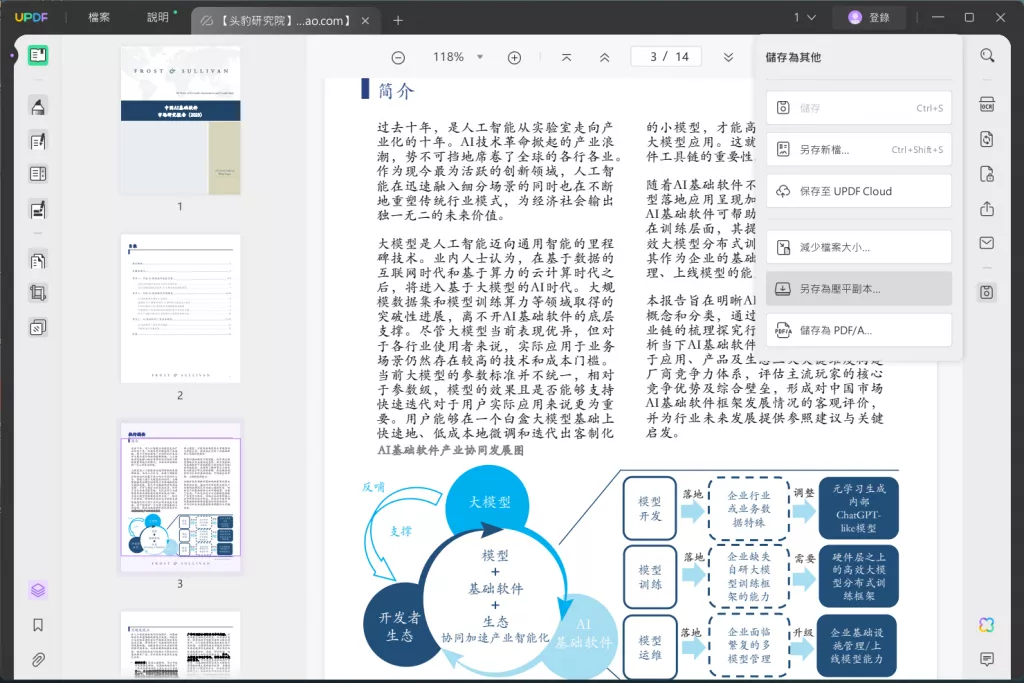Screen dimensions: 1024x683
Task: Edit the page number field 3 / 14
Action: (x=666, y=57)
